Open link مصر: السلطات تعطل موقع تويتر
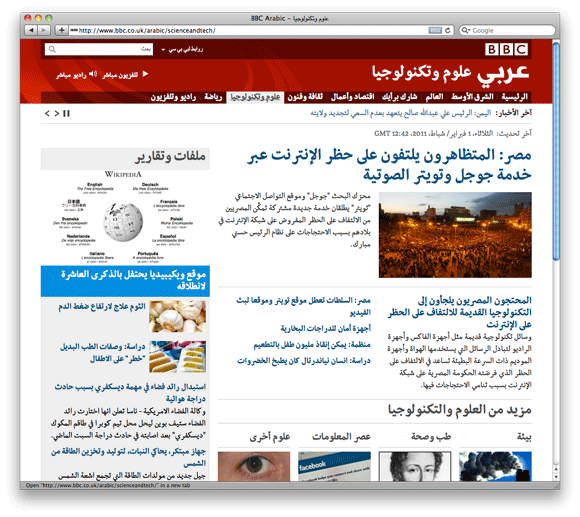This screenshot has height=517, width=580. tap(303, 306)
